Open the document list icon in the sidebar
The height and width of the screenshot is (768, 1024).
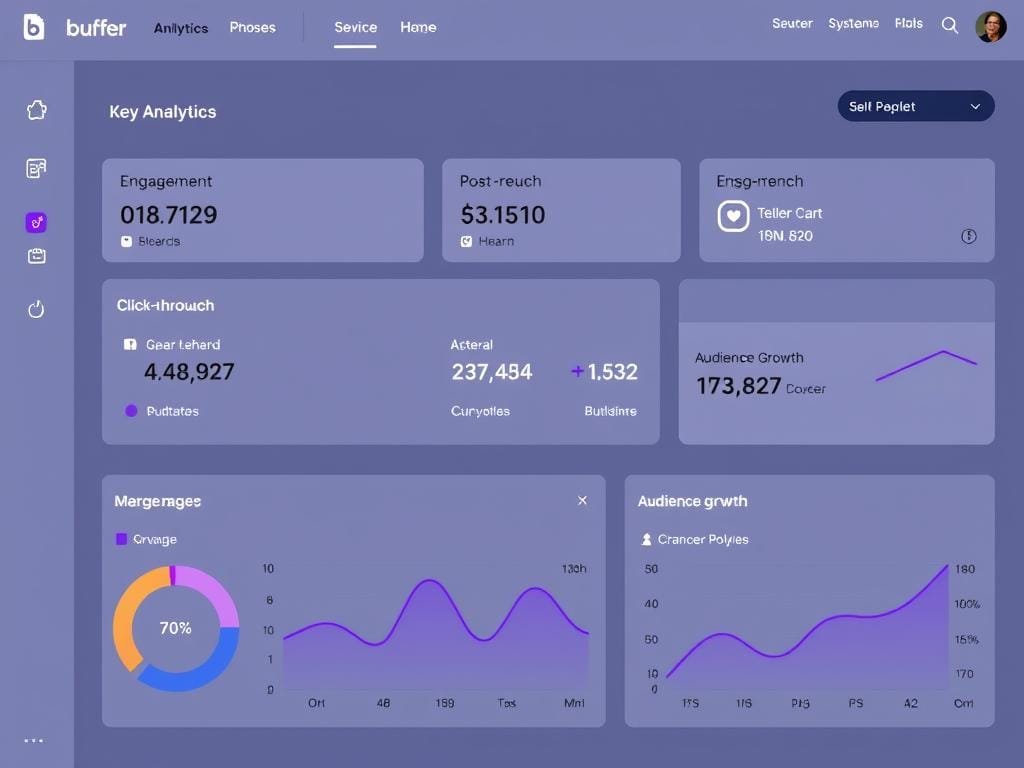pos(36,168)
